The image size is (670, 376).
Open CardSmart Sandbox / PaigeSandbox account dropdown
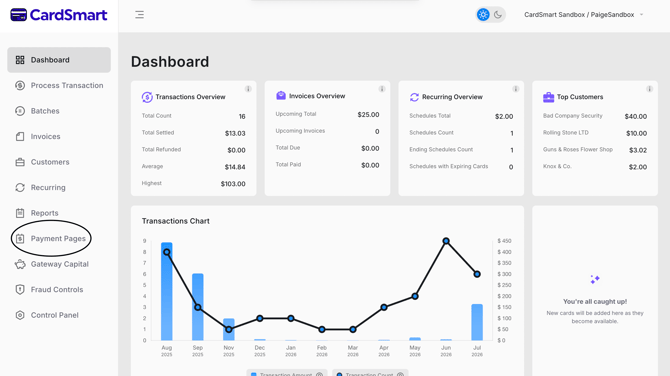pyautogui.click(x=583, y=15)
